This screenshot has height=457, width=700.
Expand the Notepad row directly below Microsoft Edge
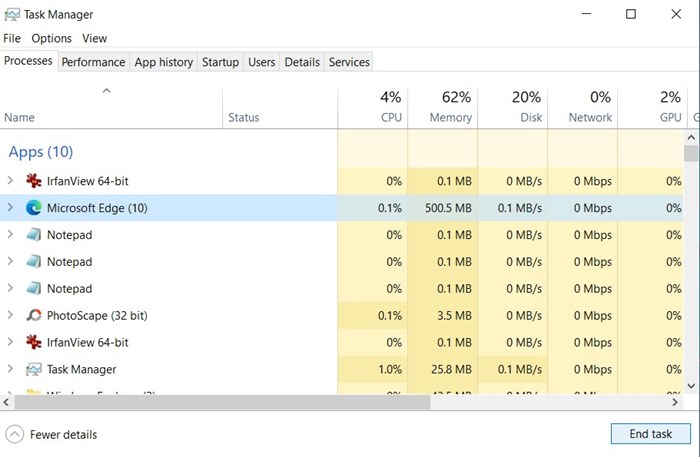point(10,234)
